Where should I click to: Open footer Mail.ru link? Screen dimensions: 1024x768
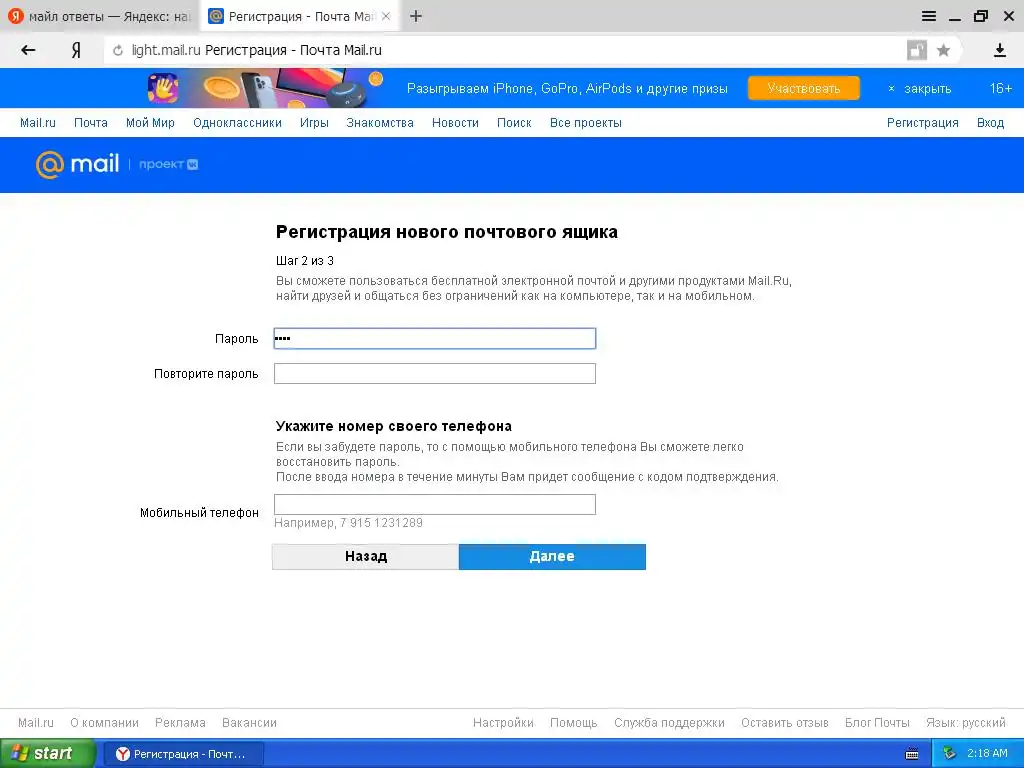(x=36, y=723)
